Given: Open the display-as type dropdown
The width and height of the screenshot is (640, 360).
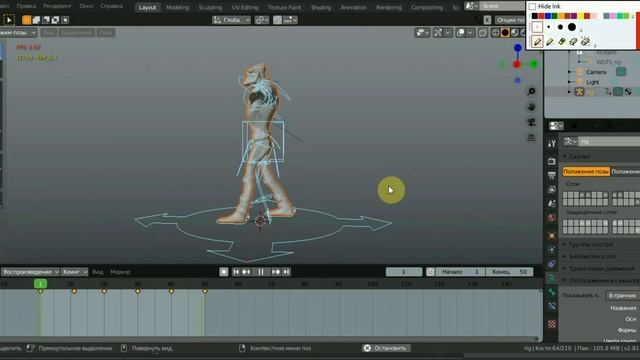Looking at the screenshot, I should (622, 296).
